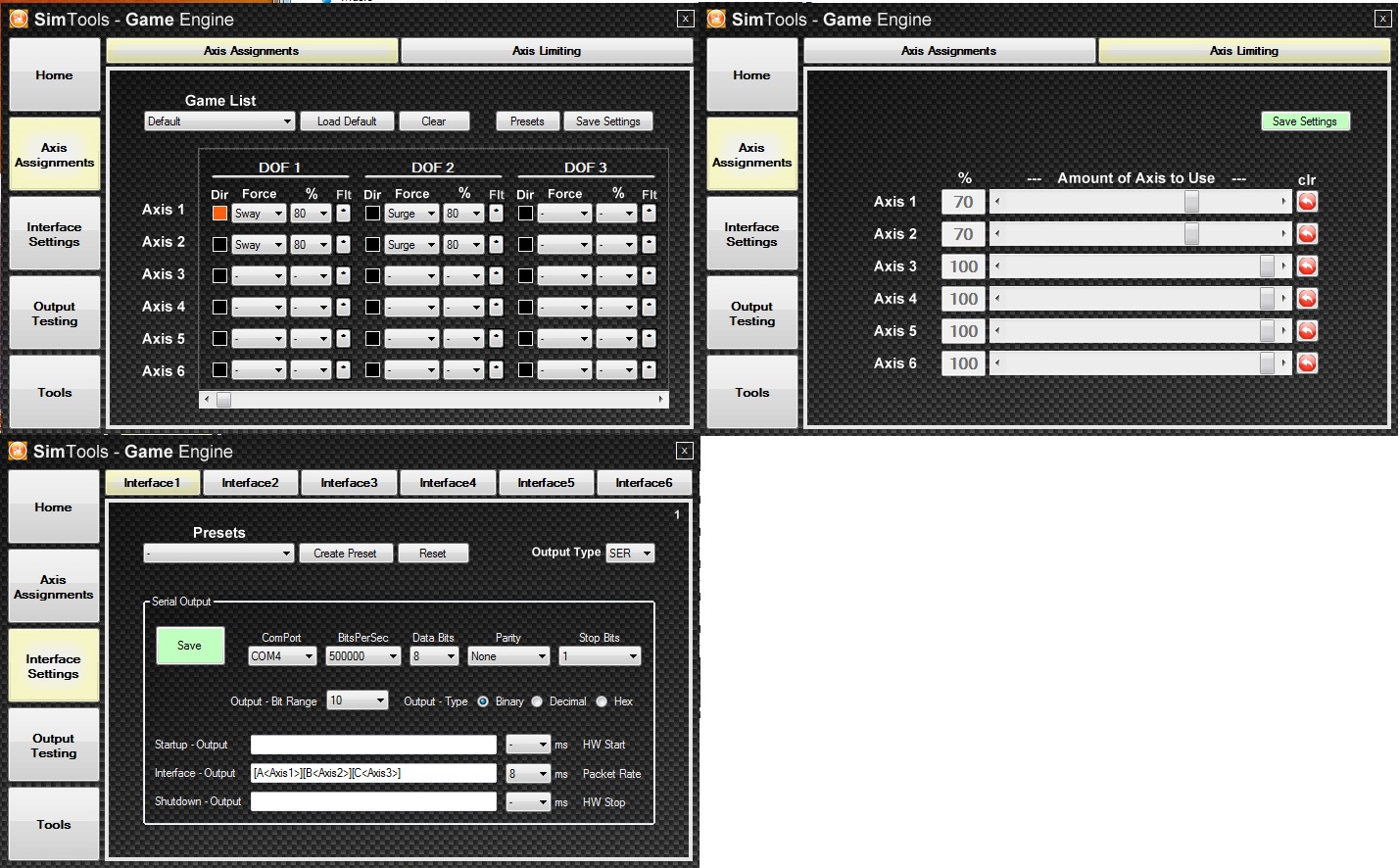Click the SimTools logo in the Interface1 window title
The height and width of the screenshot is (868, 1400).
[18, 451]
